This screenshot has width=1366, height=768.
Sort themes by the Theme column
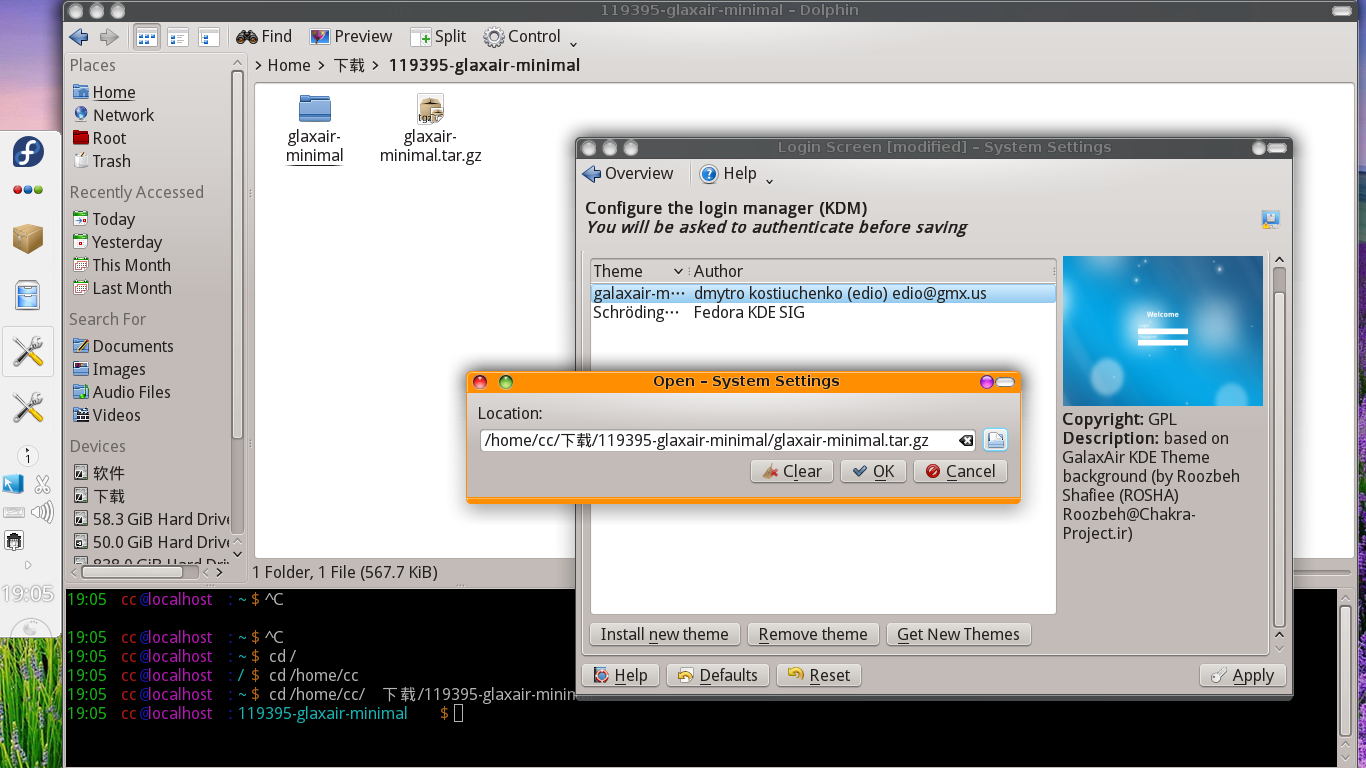coord(638,271)
